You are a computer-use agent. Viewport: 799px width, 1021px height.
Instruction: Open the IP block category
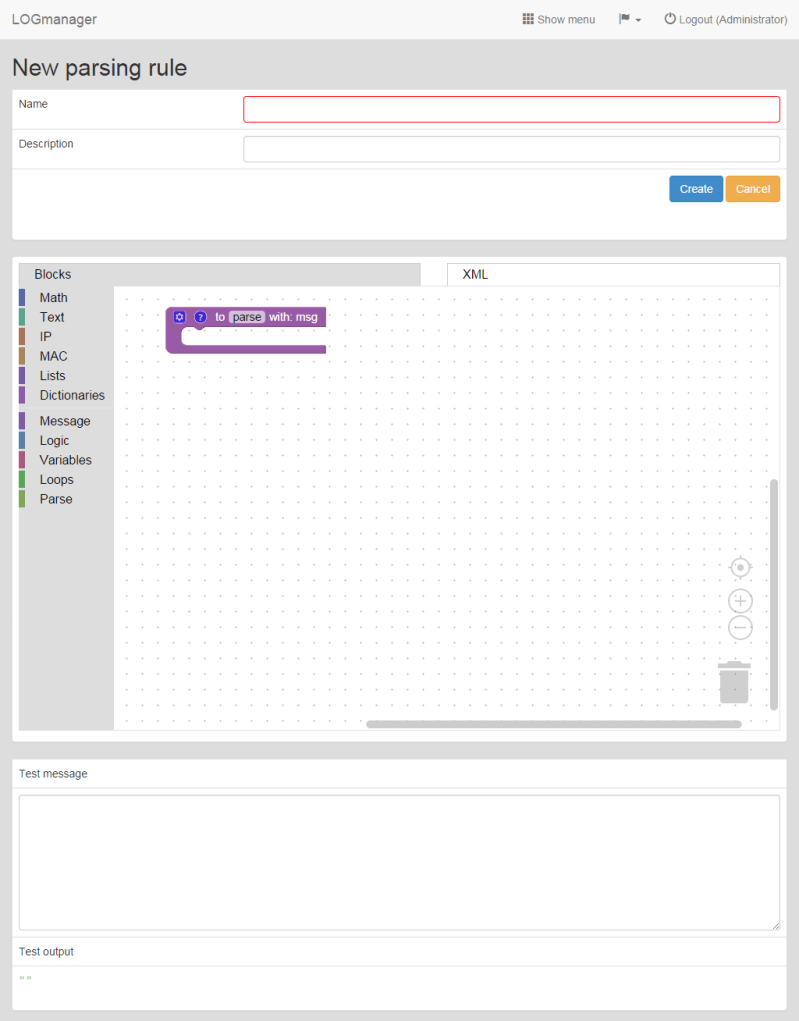[66, 337]
